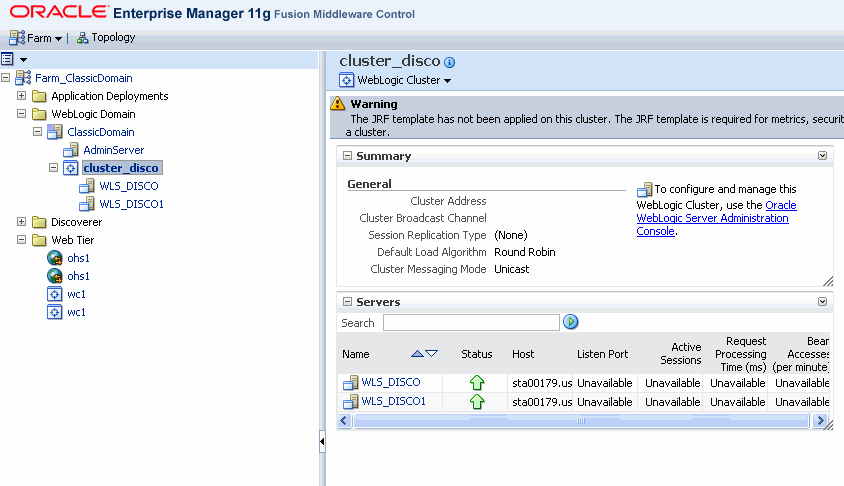Collapse the Summary section
Viewport: 844px width, 486px height.
[x=347, y=156]
